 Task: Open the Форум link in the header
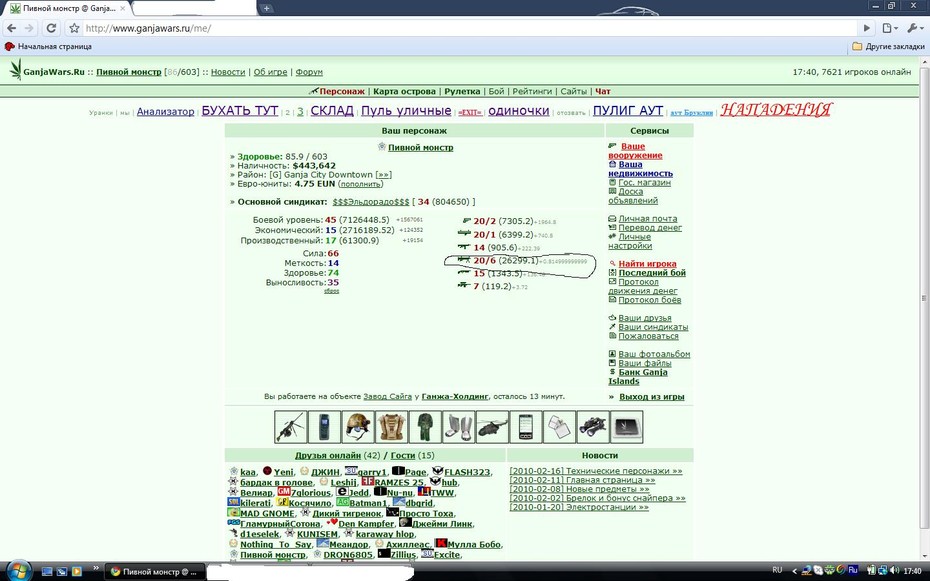309,72
